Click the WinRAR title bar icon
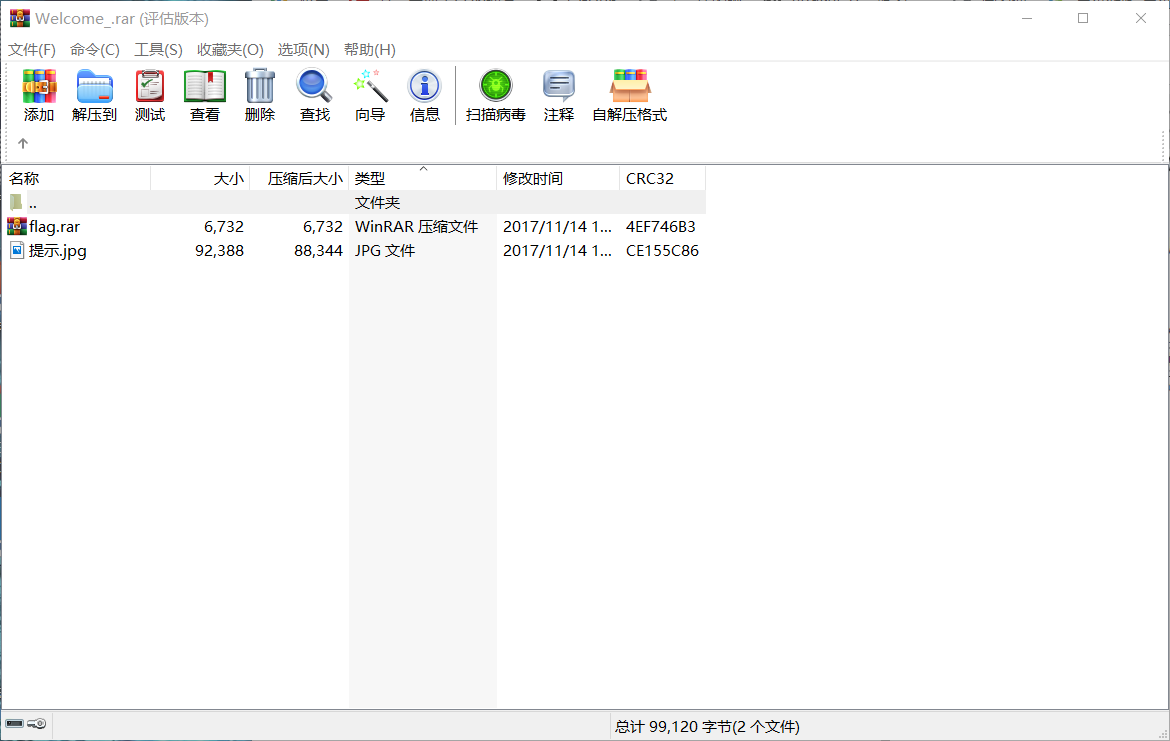The width and height of the screenshot is (1170, 741). point(19,18)
